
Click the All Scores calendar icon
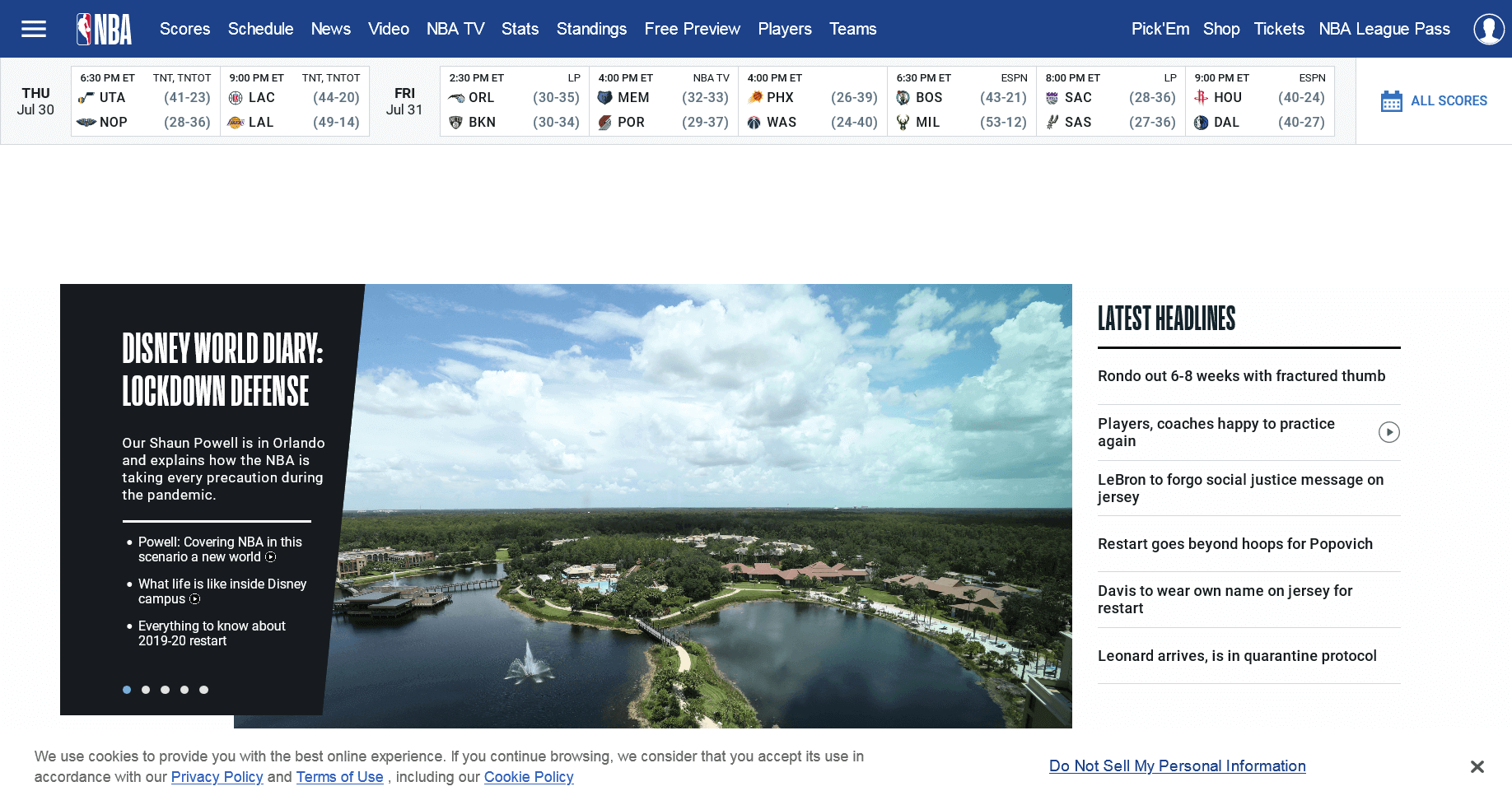point(1391,101)
